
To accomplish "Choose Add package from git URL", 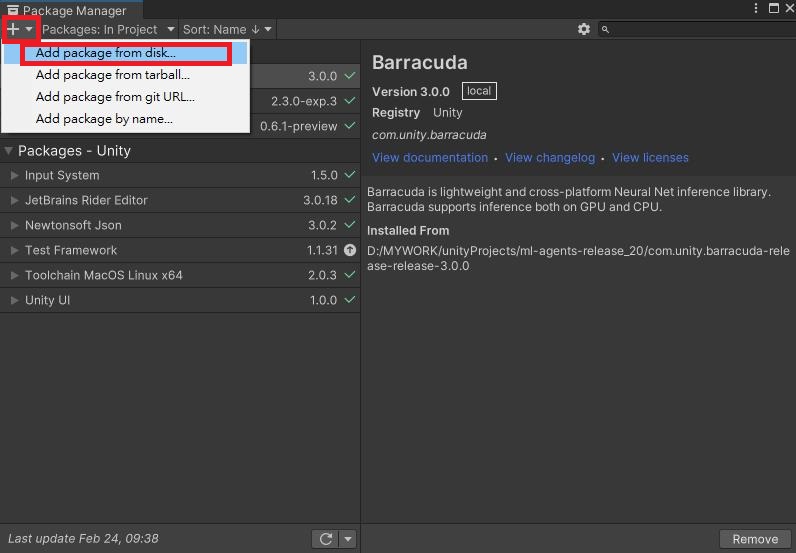I will [125, 97].
